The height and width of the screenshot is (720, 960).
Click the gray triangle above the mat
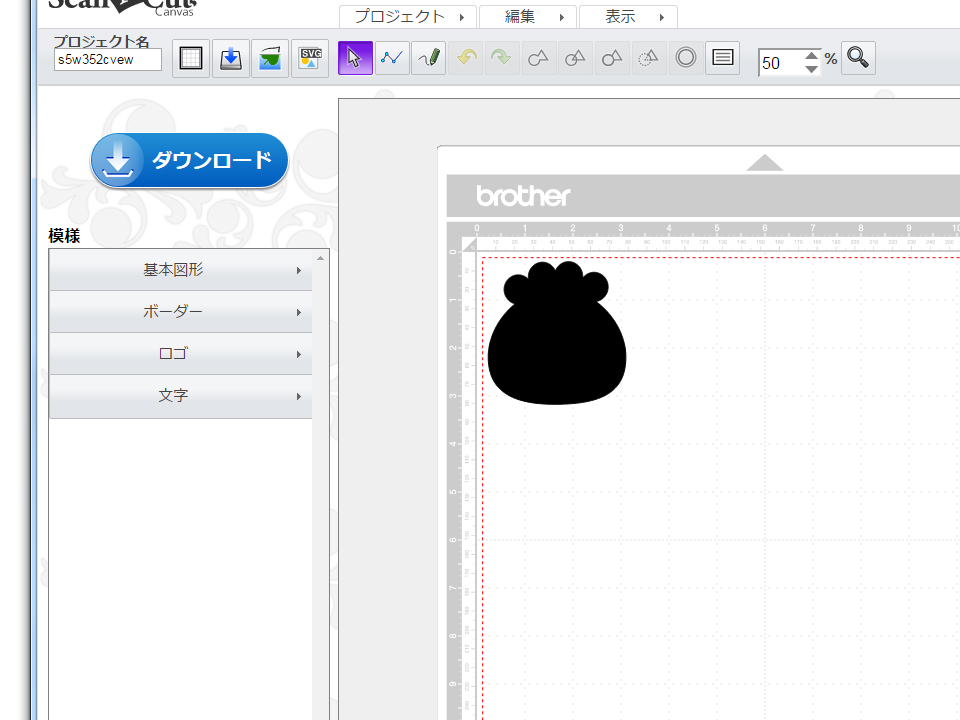[765, 163]
